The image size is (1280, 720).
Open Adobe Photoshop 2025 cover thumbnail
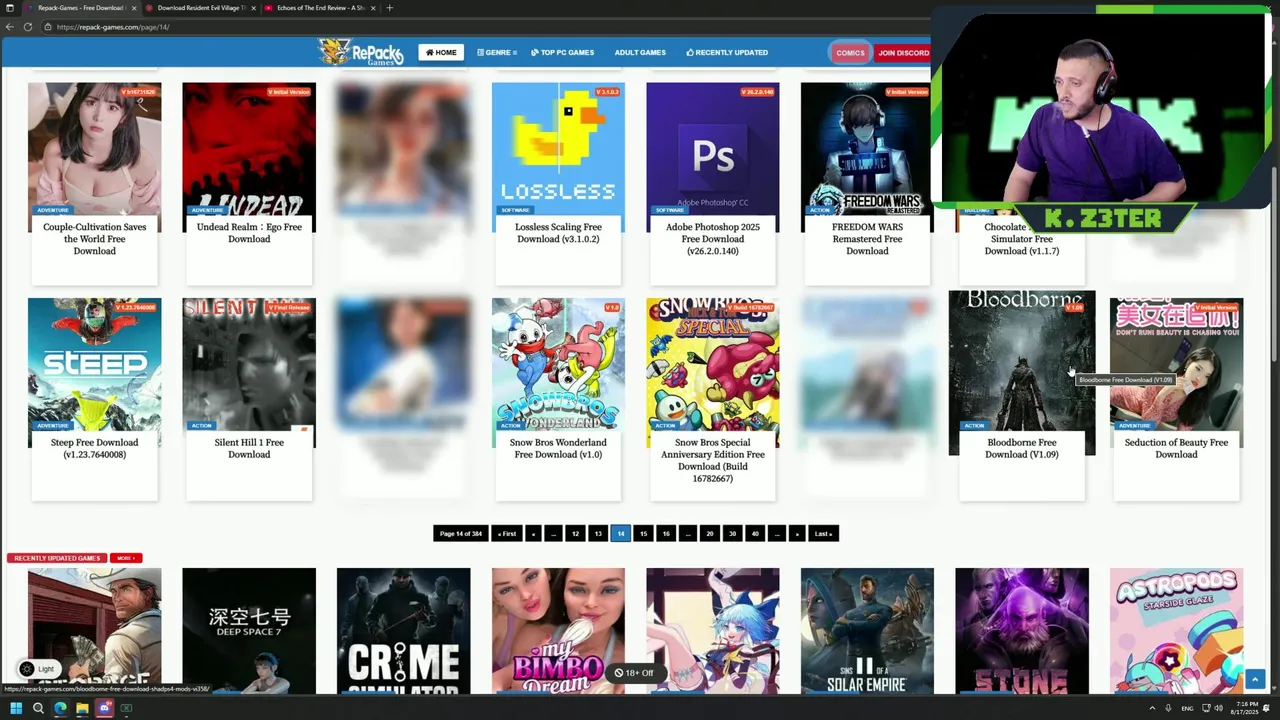712,148
